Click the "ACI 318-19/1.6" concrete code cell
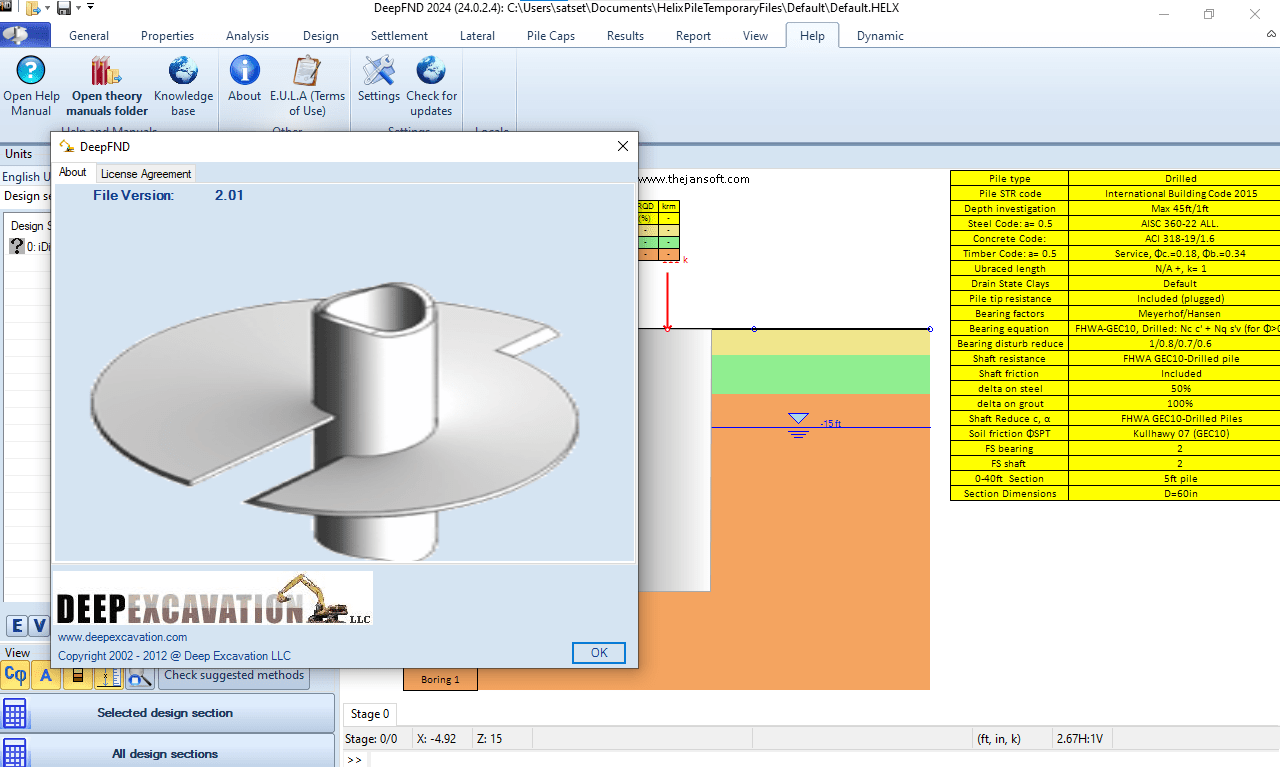The image size is (1280, 767). (1181, 239)
